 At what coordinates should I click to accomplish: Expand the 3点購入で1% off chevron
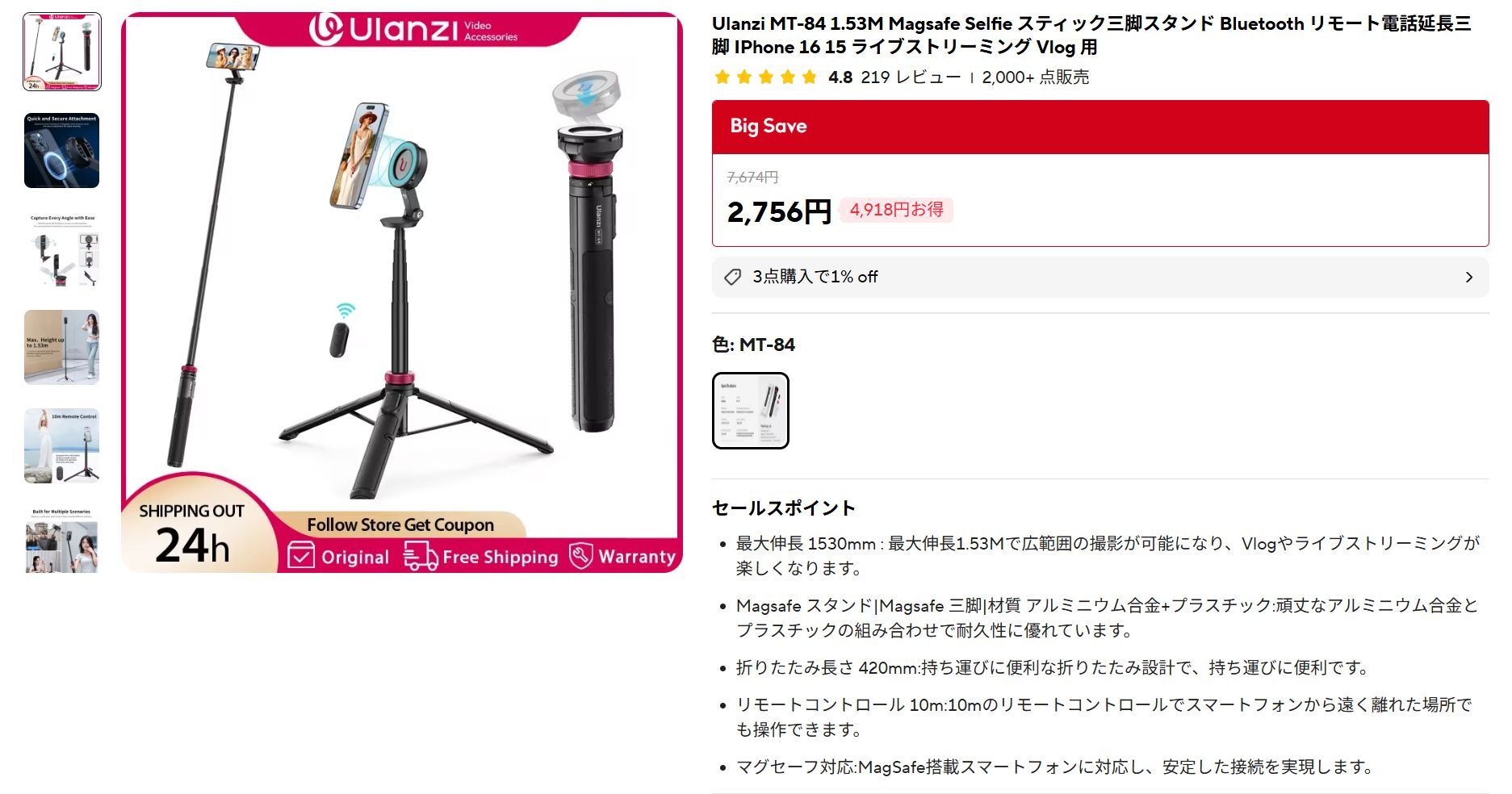point(1468,277)
